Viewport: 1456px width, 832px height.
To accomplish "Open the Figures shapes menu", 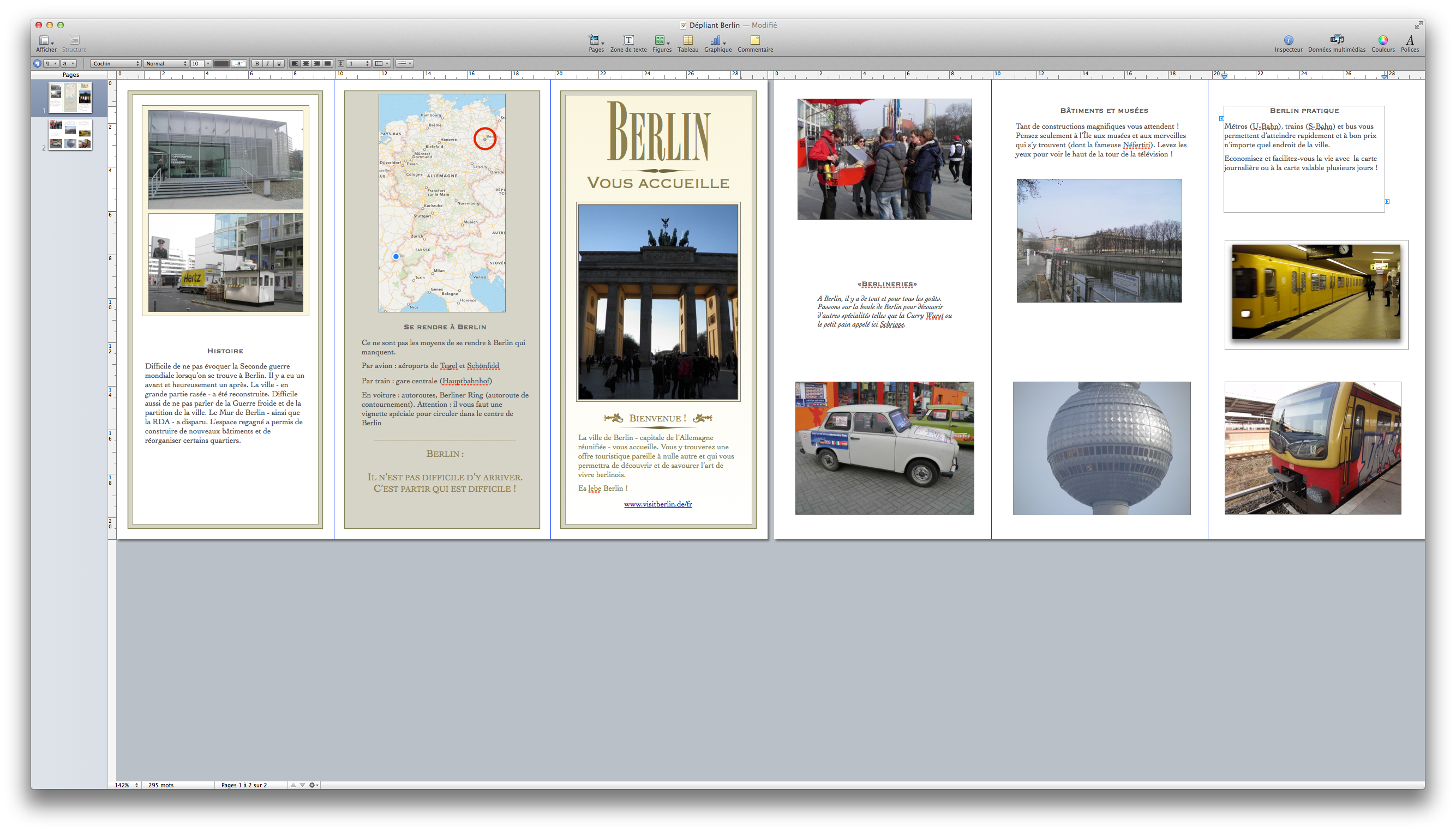I will [661, 40].
